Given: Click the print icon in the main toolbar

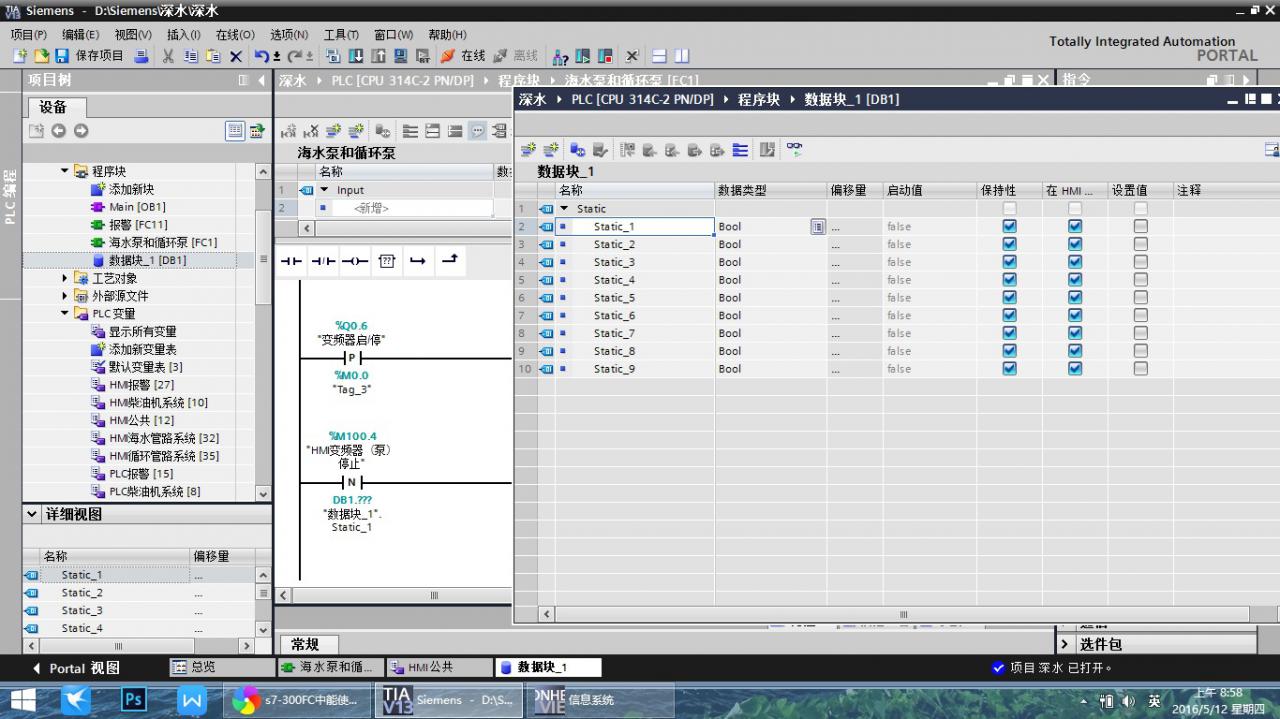Looking at the screenshot, I should pos(141,56).
